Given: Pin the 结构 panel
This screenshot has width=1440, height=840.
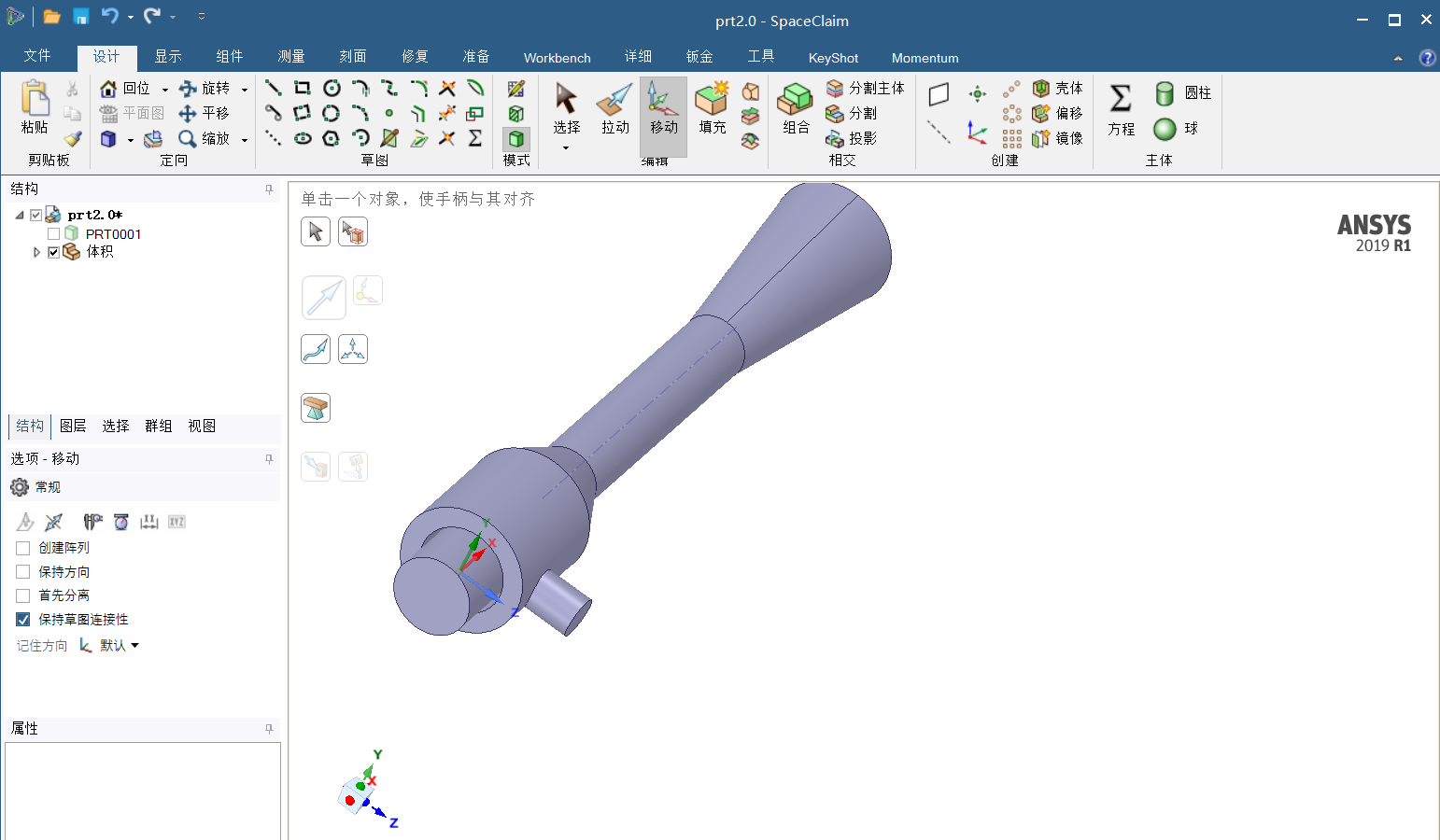Looking at the screenshot, I should (x=269, y=189).
